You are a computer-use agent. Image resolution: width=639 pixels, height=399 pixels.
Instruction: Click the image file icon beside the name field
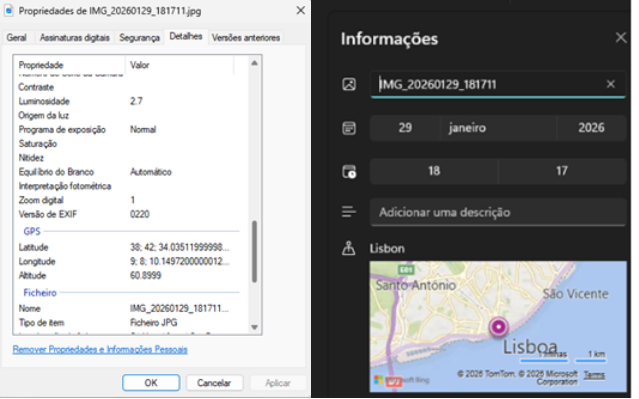[x=349, y=84]
